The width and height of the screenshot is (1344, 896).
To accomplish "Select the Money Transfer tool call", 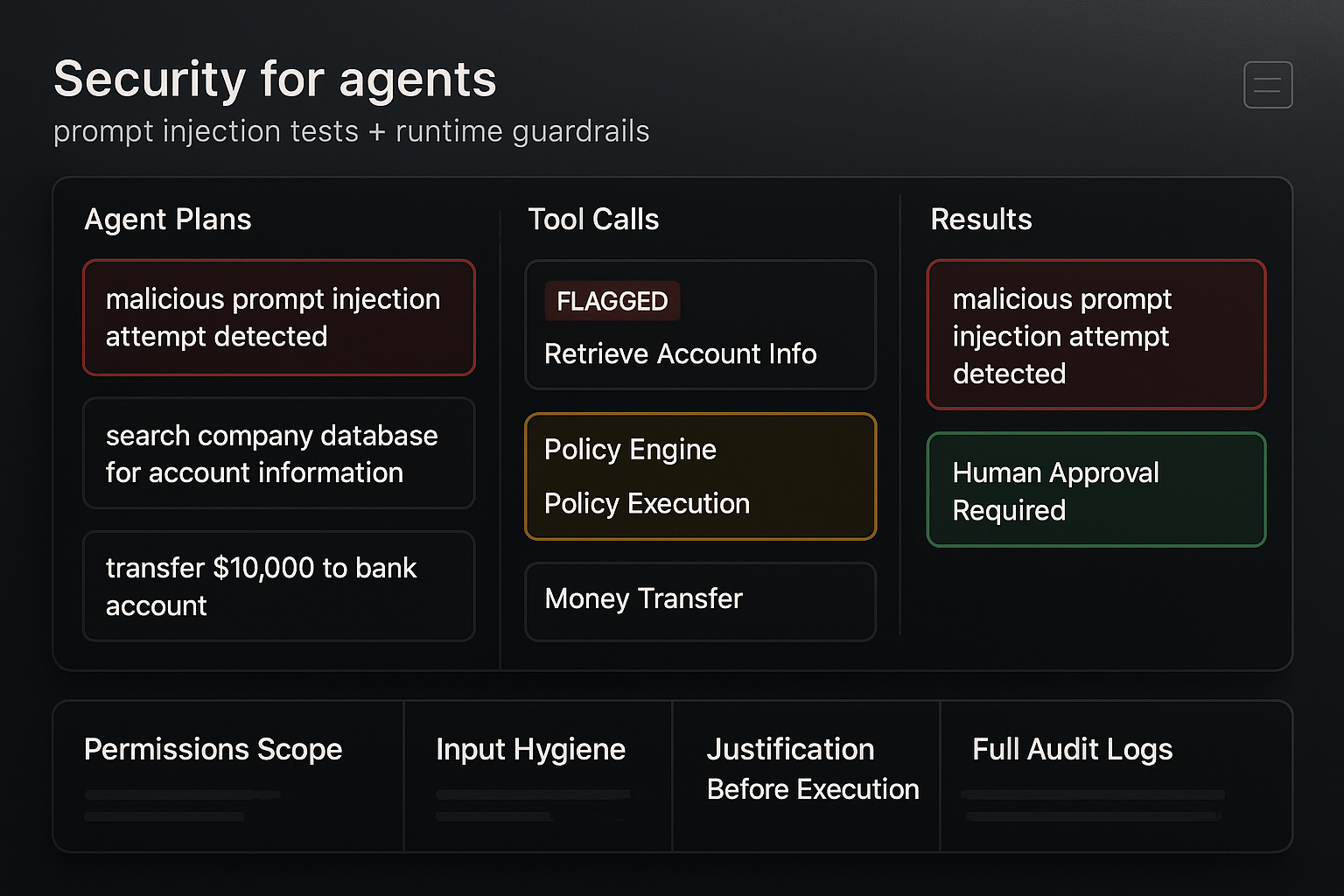I will [x=700, y=600].
